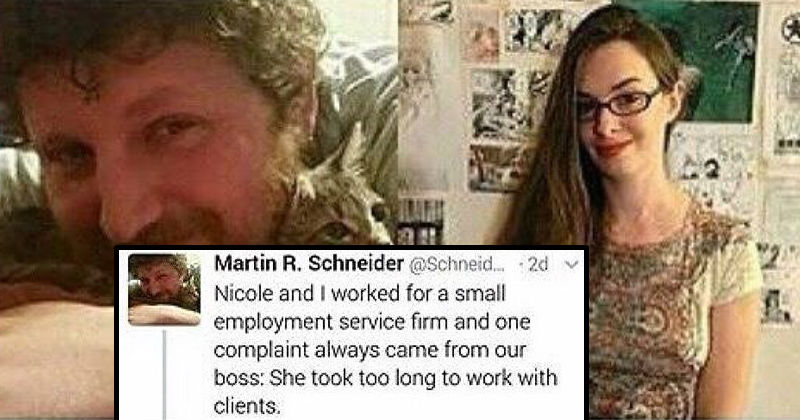Open the tweet options chevron arrow
The width and height of the screenshot is (800, 420).
point(572,265)
